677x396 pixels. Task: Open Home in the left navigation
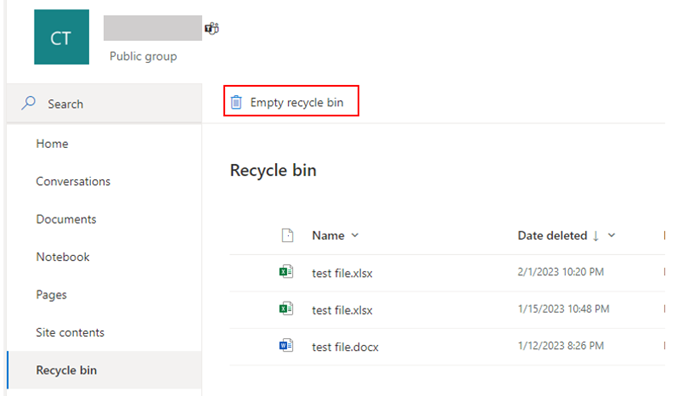coord(52,143)
